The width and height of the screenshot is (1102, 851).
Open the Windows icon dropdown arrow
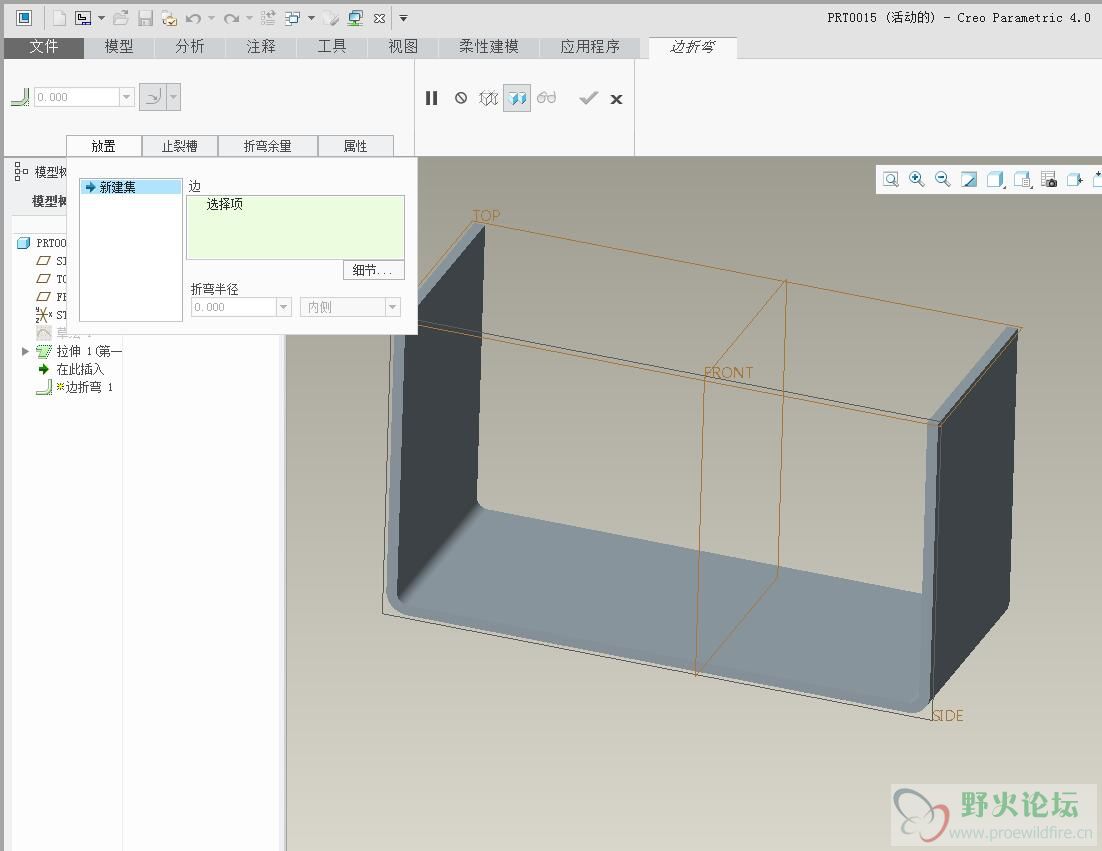pos(311,18)
